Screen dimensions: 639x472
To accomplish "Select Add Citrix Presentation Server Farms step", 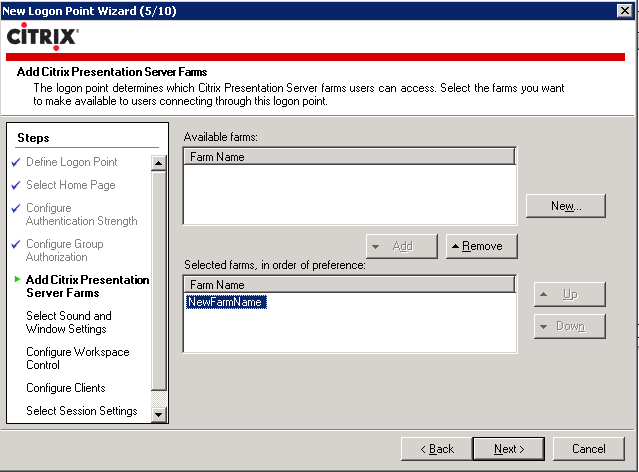I will 88,286.
